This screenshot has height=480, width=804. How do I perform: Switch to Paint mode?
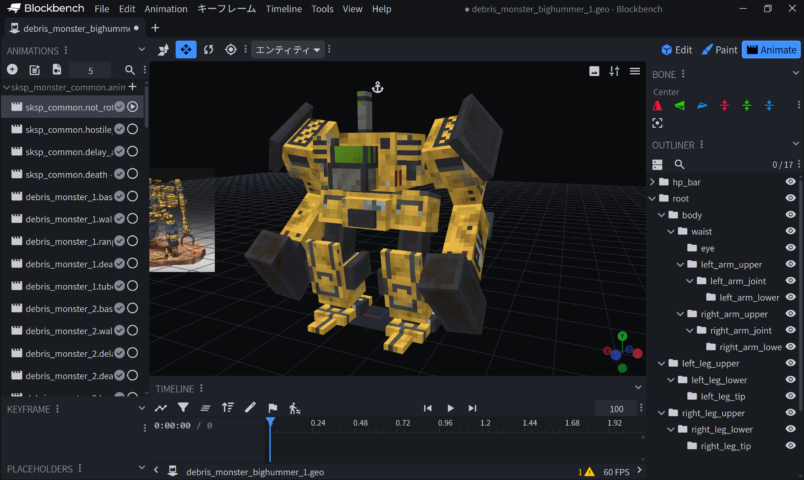click(x=719, y=49)
